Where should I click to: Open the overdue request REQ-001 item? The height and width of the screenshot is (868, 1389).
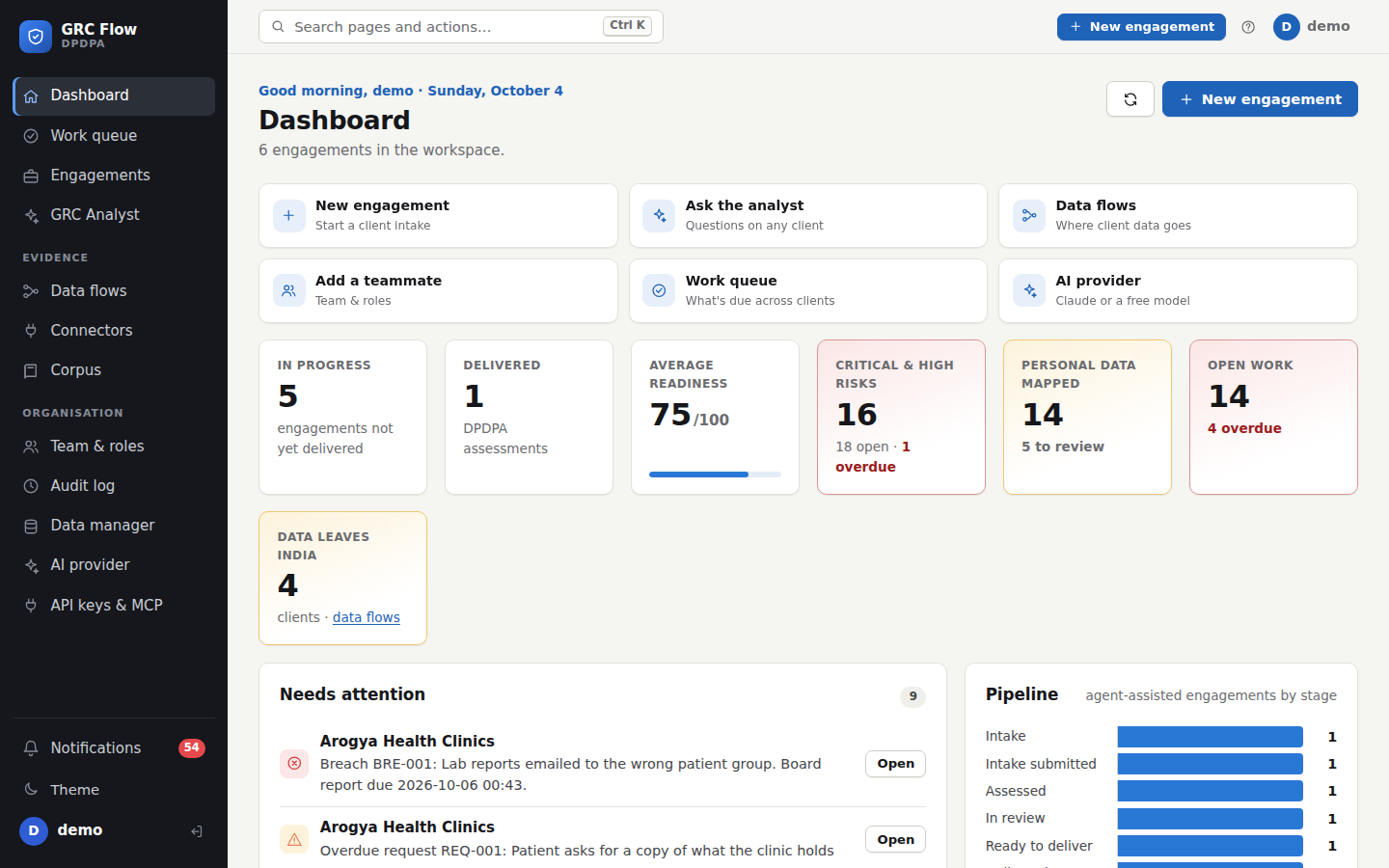point(895,840)
